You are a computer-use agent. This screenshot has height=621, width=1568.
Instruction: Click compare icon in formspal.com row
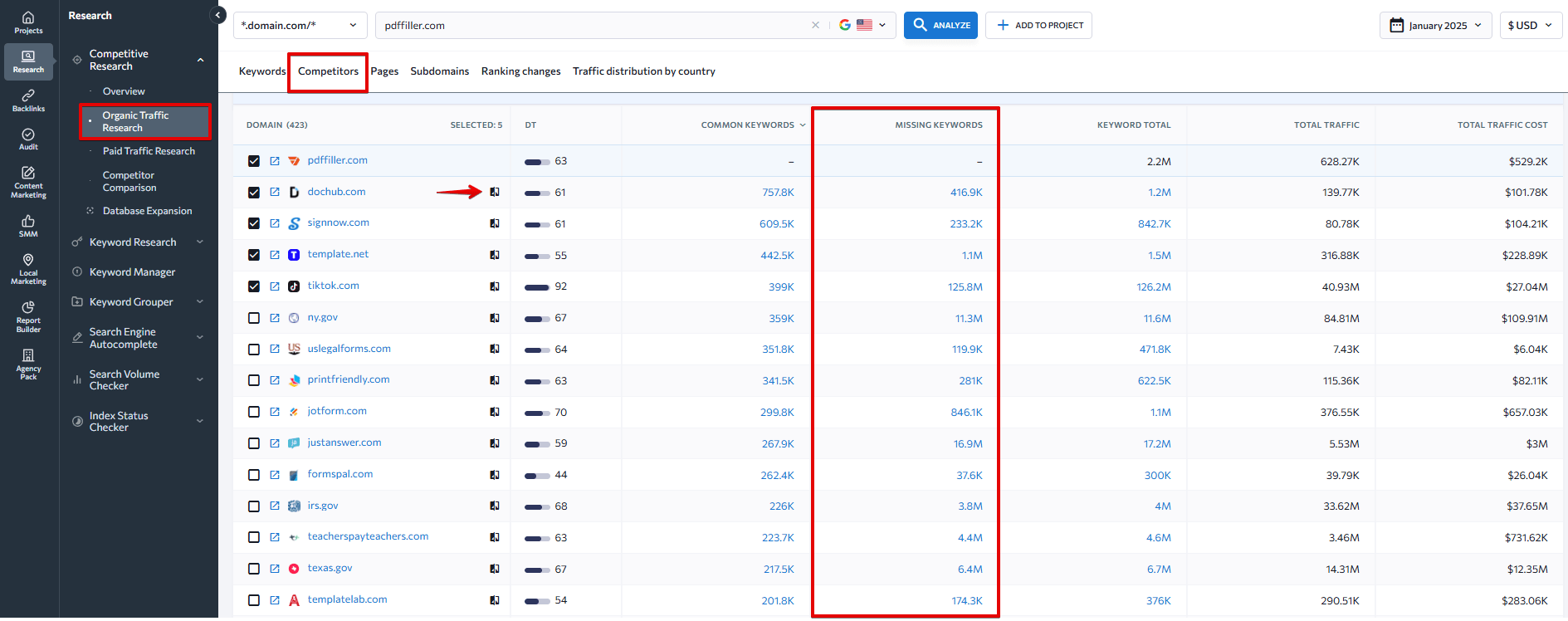coord(495,475)
